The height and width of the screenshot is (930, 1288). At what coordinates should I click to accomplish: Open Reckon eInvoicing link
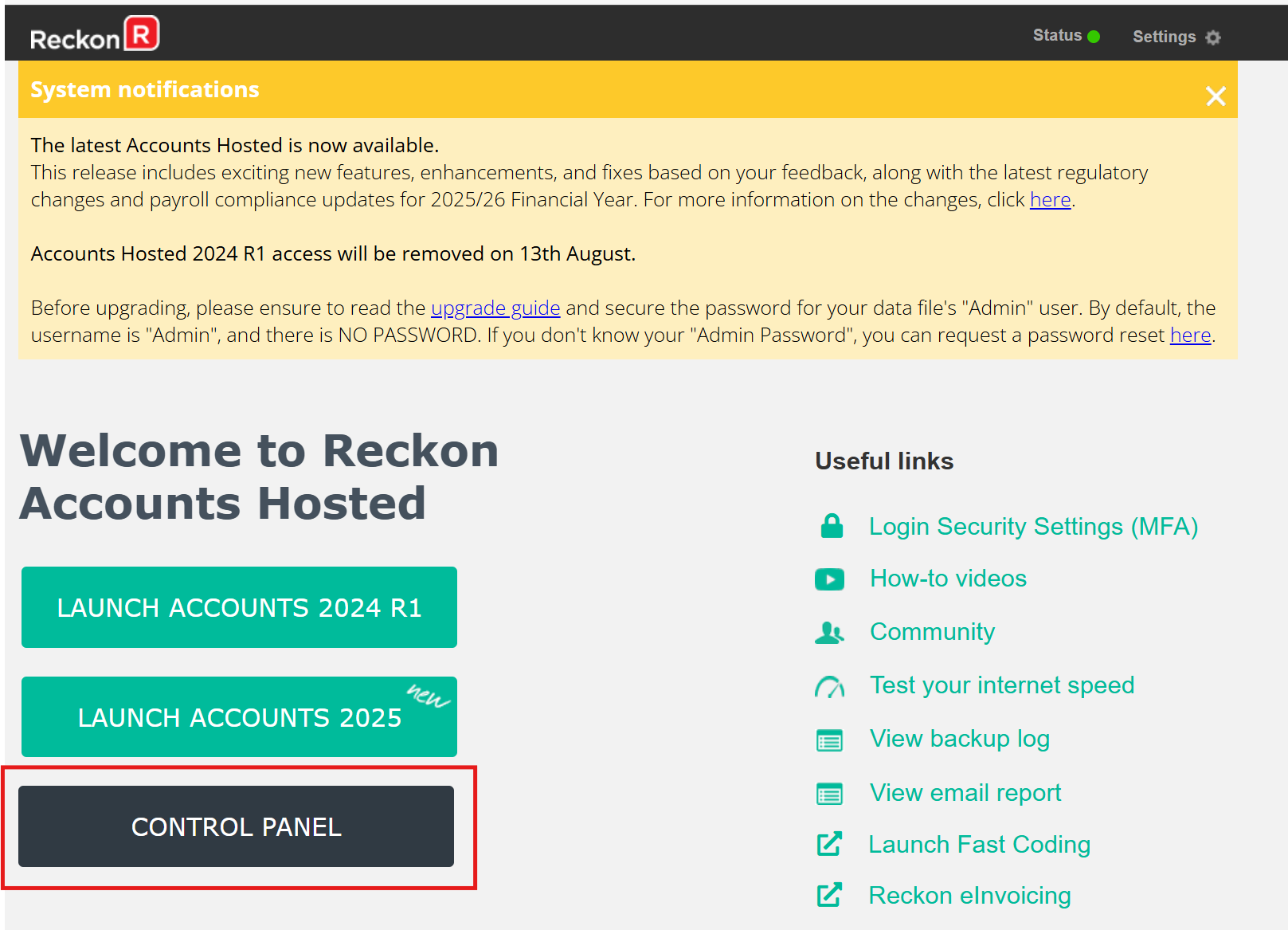[969, 896]
